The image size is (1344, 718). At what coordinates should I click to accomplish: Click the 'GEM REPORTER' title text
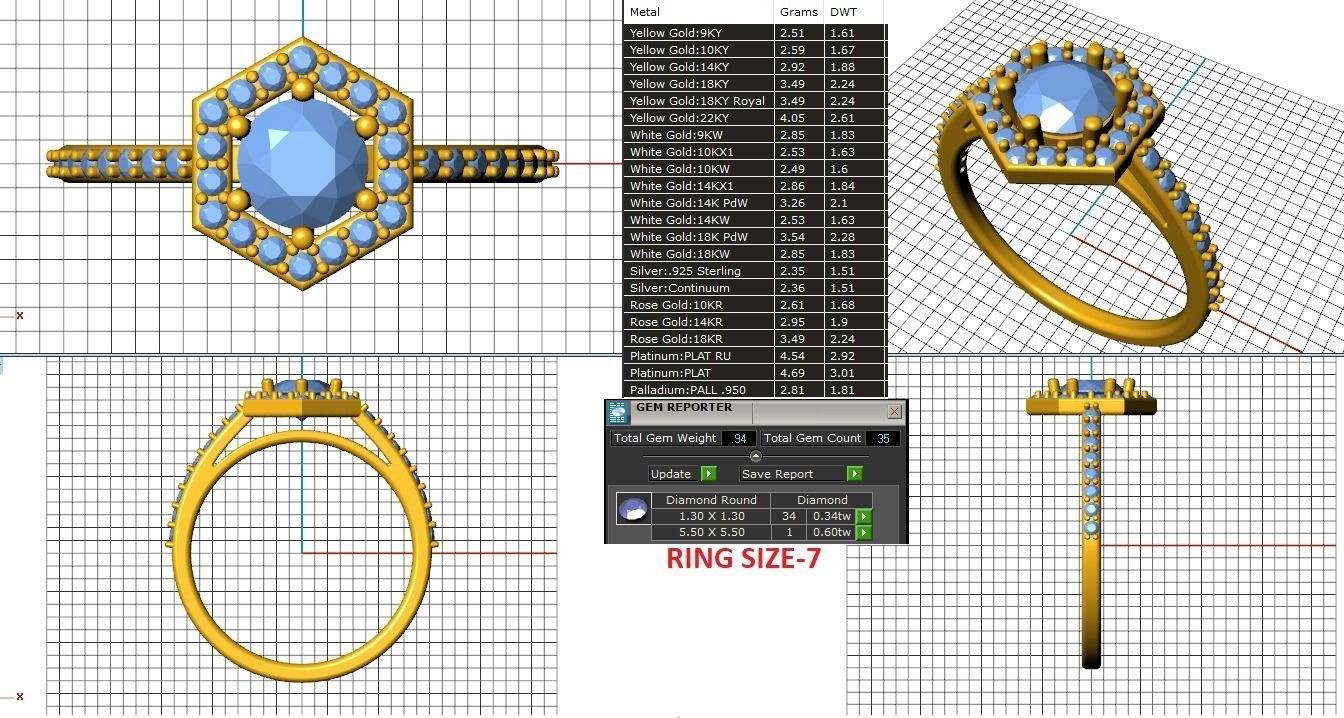(684, 408)
